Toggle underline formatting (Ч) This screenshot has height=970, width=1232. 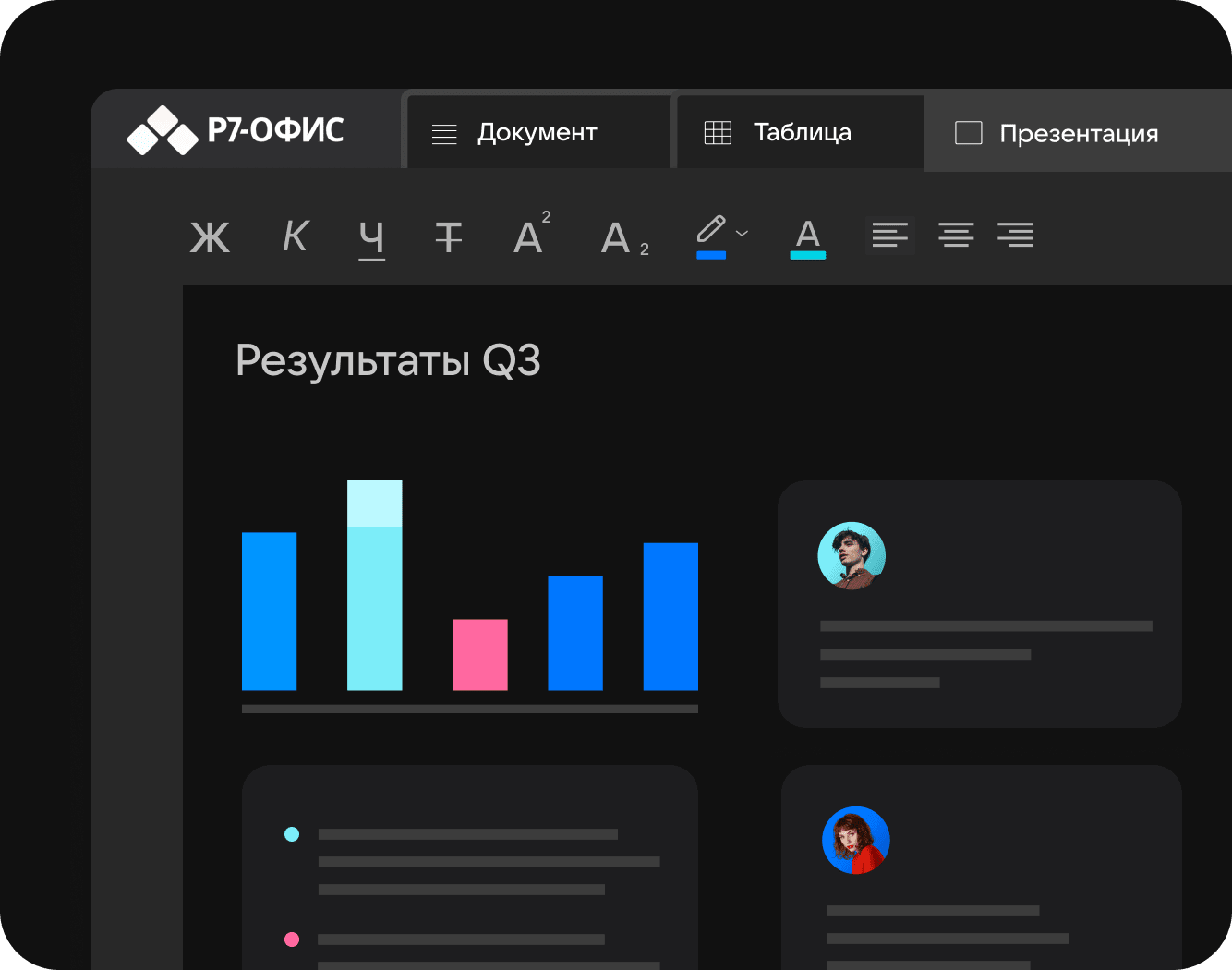371,238
